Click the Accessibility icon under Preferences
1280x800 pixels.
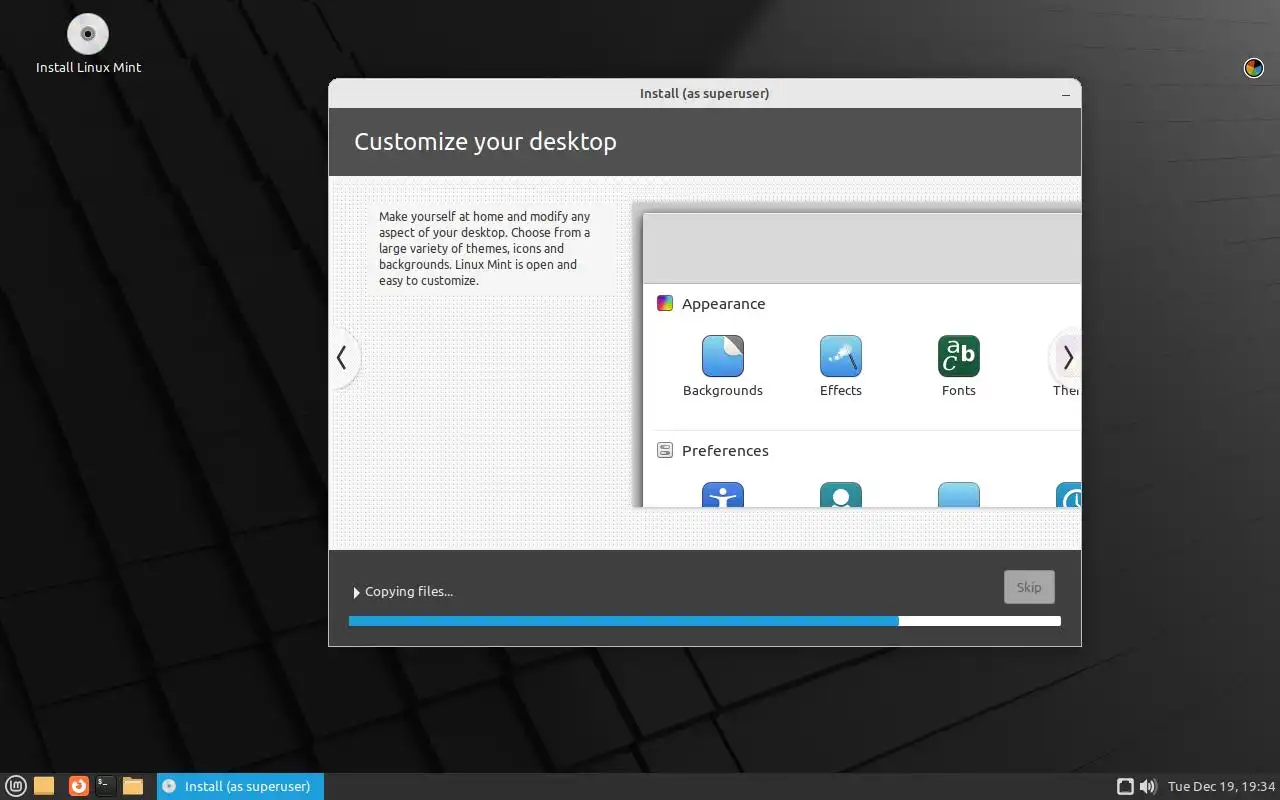[x=723, y=495]
